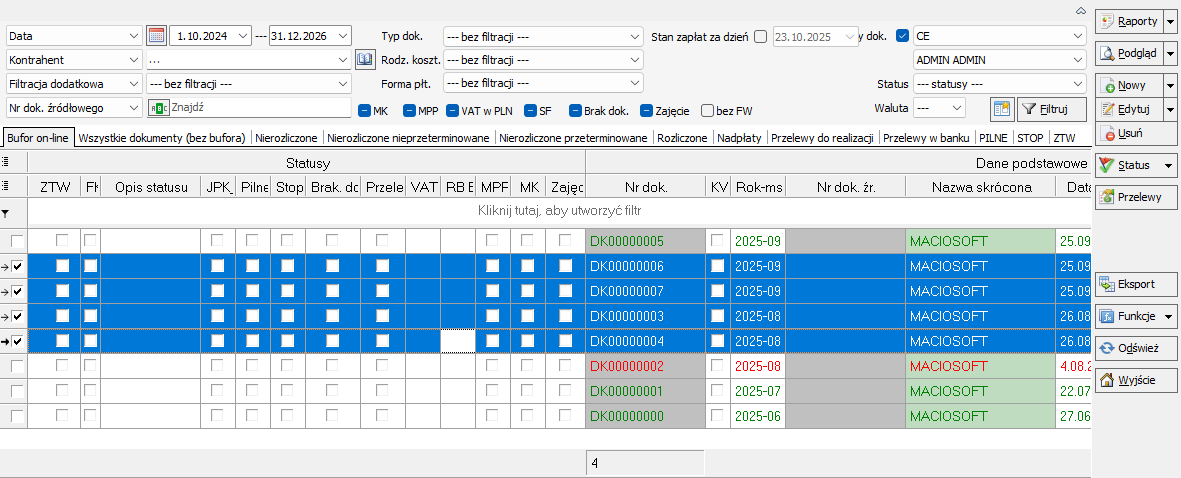Screen dimensions: 1181x478
Task: Open the Waluta currency dropdown
Action: tap(939, 108)
